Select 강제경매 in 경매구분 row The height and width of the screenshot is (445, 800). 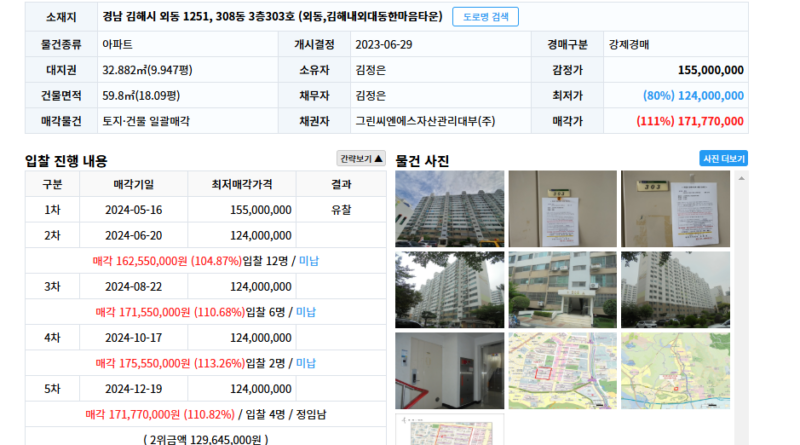click(x=629, y=44)
